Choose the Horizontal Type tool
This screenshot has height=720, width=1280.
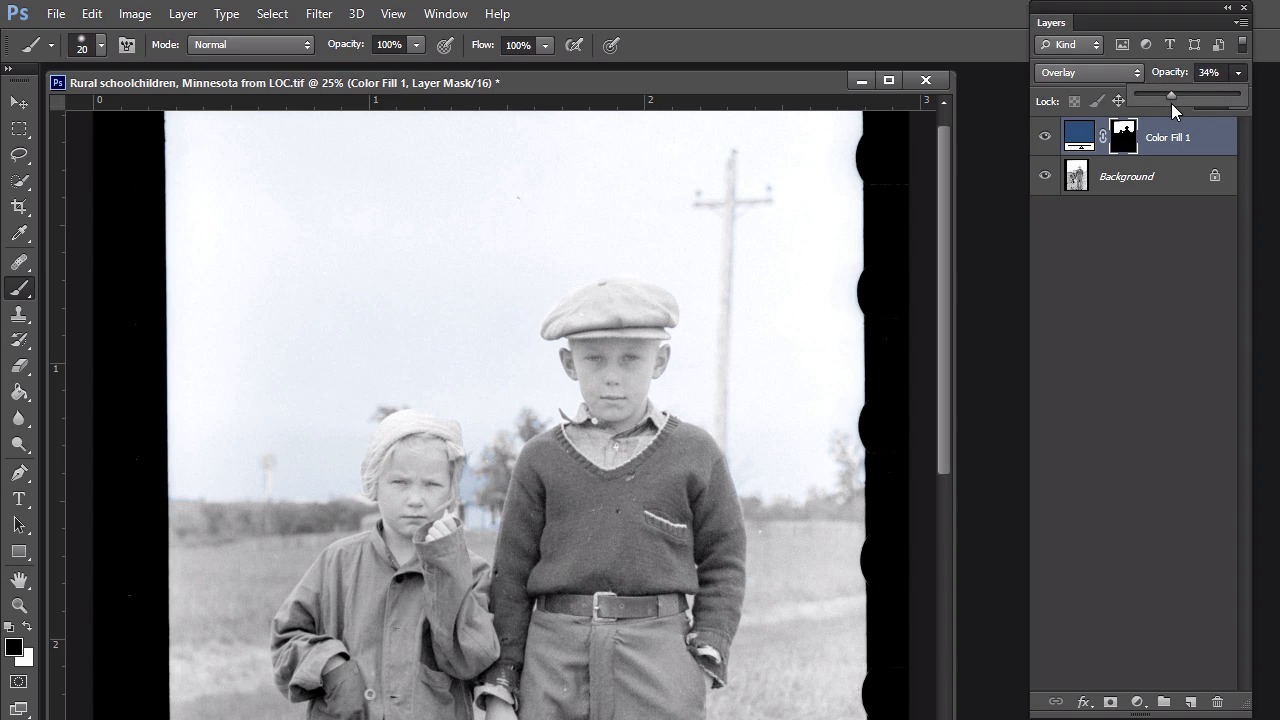[x=19, y=499]
